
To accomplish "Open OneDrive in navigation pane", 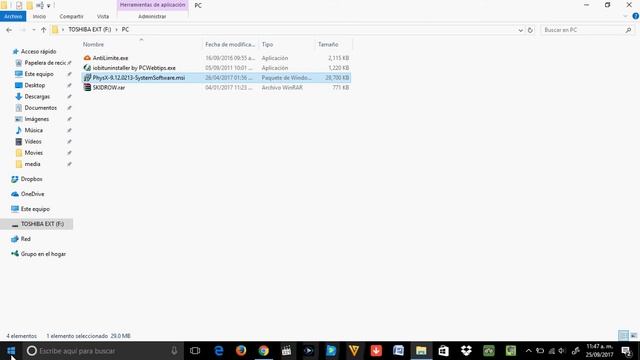I will click(32, 194).
